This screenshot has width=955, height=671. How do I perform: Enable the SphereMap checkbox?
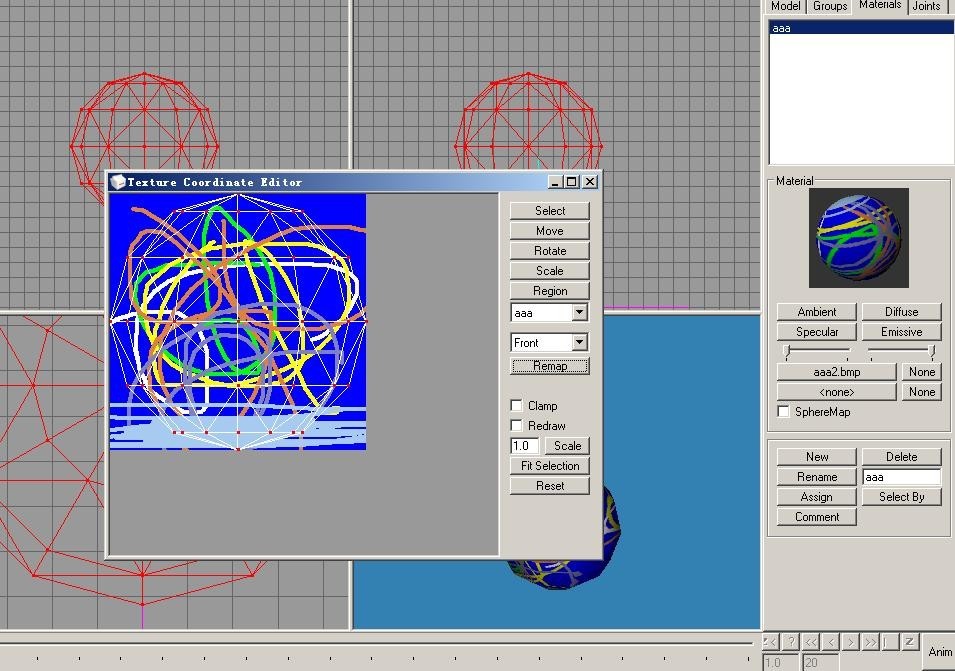(784, 412)
